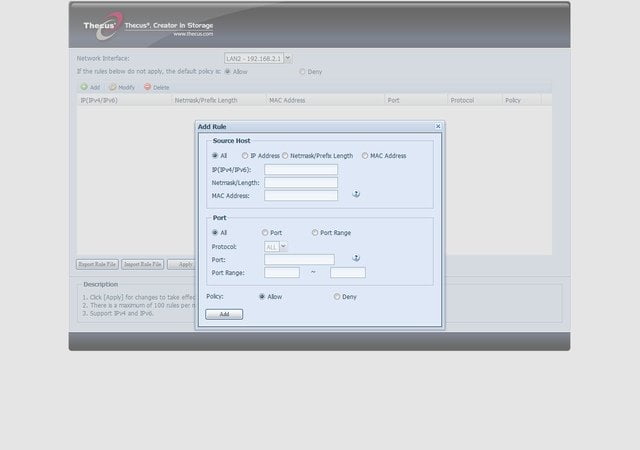Close the Add Rule dialog
640x450 pixels.
pos(438,126)
